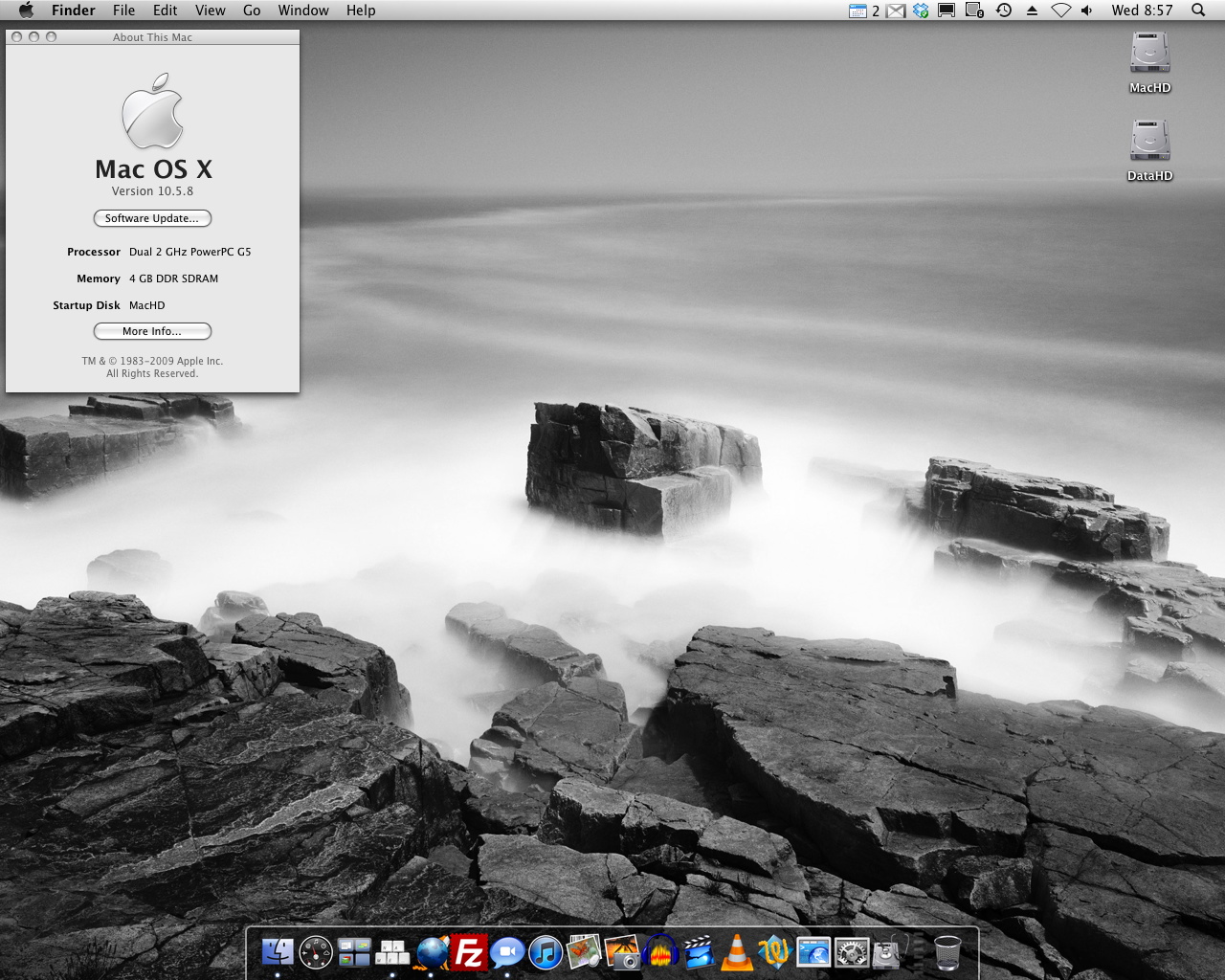This screenshot has width=1225, height=980.
Task: Open iChat video bubble icon
Action: point(507,952)
